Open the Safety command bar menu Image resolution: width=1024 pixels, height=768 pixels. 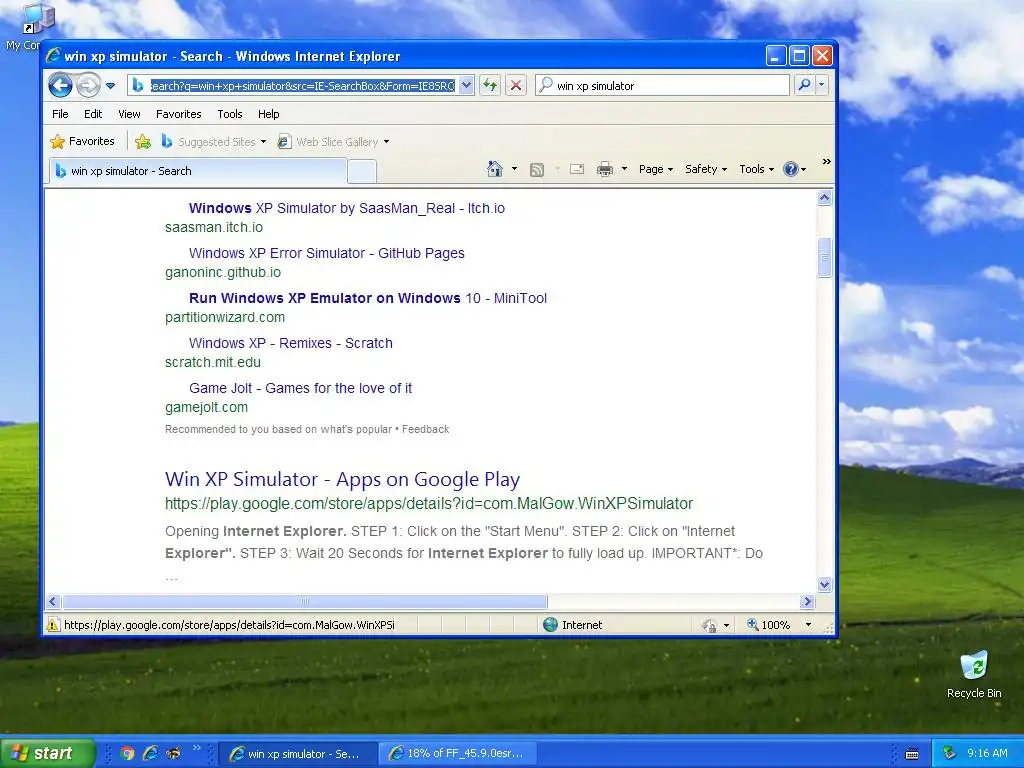pyautogui.click(x=706, y=169)
